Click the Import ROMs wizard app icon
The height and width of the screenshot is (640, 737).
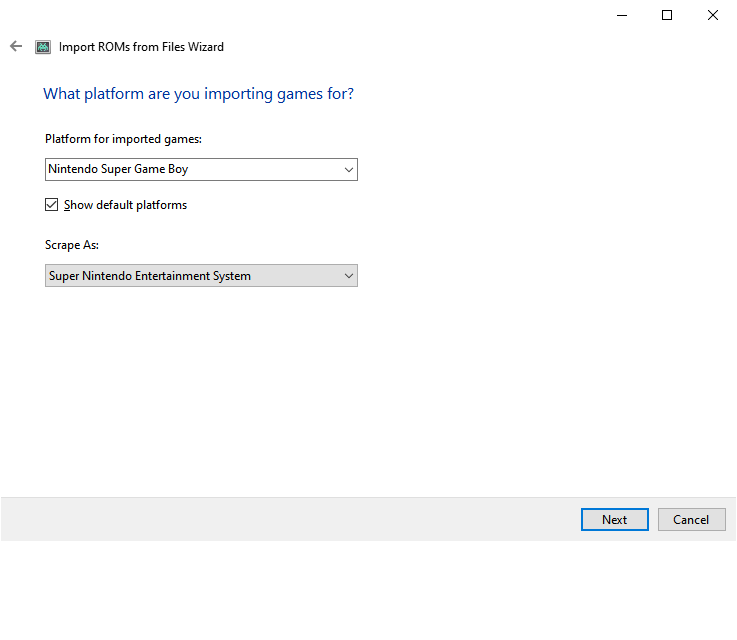click(43, 47)
